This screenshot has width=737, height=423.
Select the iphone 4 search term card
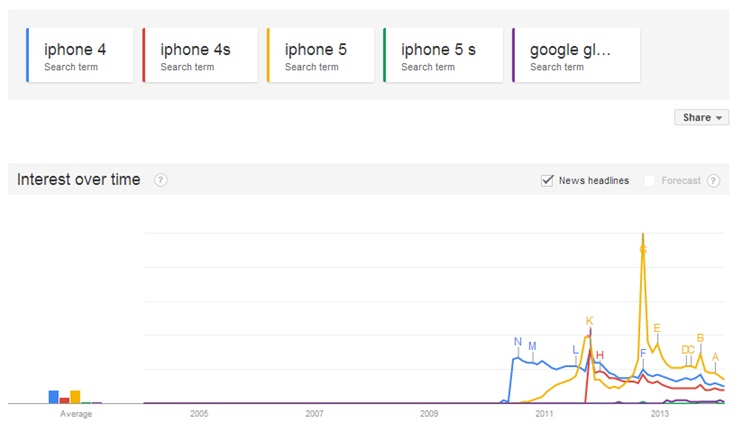pos(80,55)
